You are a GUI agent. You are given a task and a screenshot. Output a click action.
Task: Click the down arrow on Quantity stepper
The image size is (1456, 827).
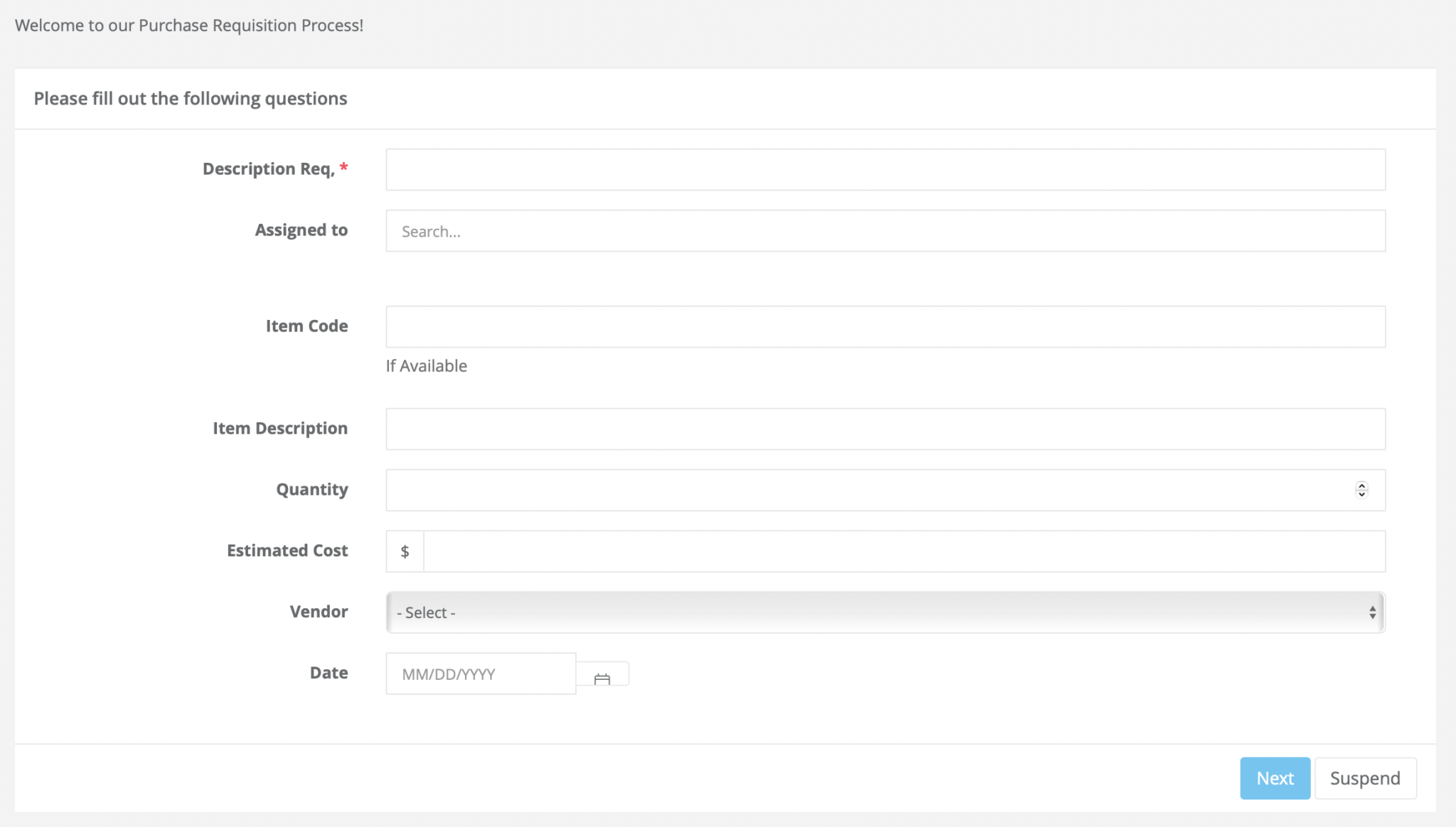click(x=1360, y=494)
